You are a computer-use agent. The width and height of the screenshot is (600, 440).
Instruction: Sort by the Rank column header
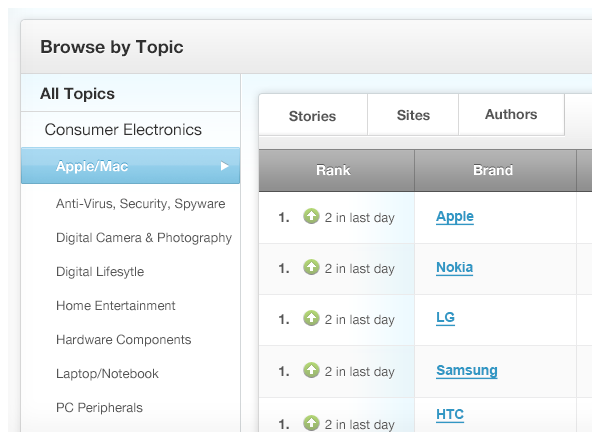(x=333, y=171)
